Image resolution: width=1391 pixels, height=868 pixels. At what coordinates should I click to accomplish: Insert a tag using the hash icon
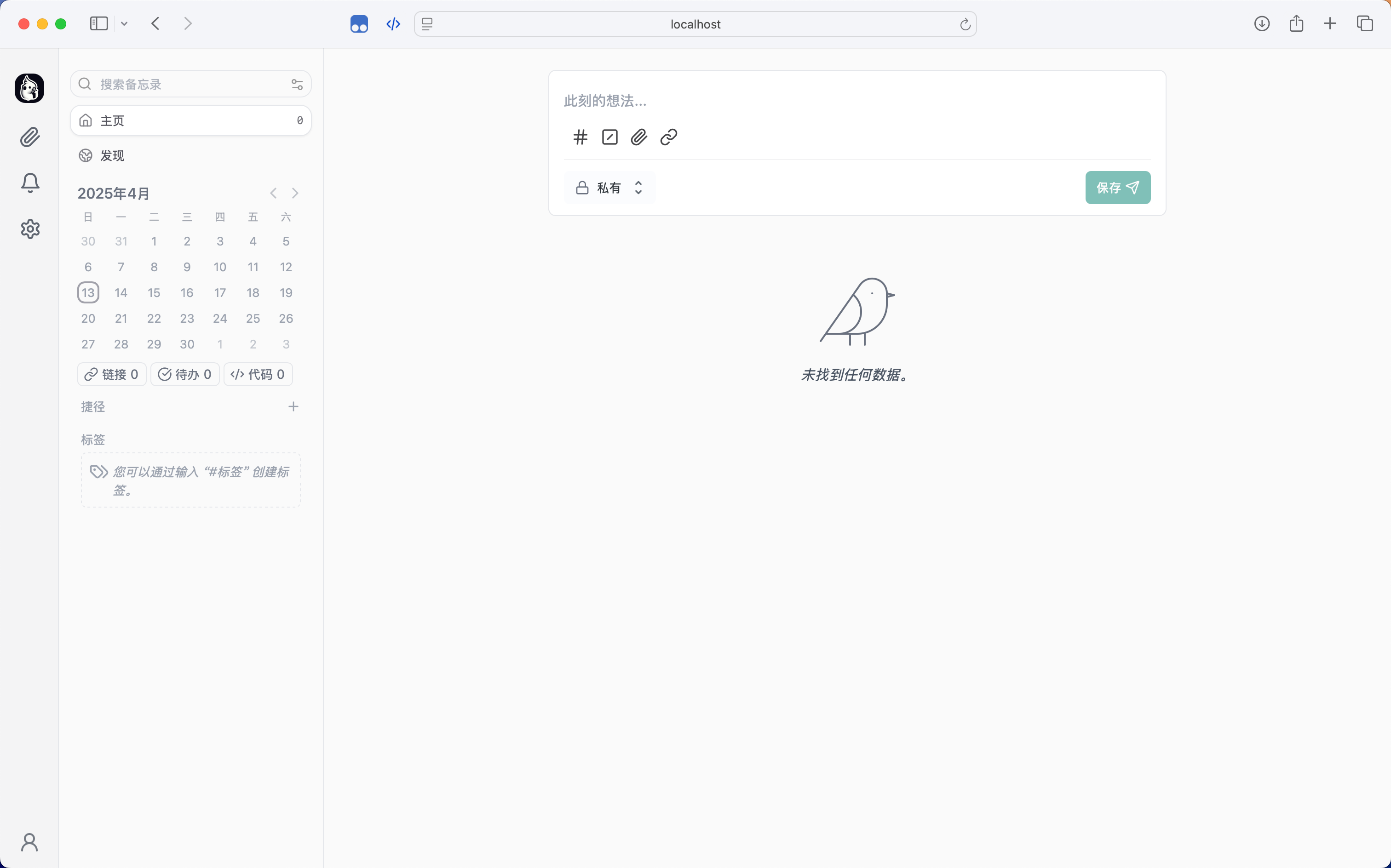(x=580, y=137)
